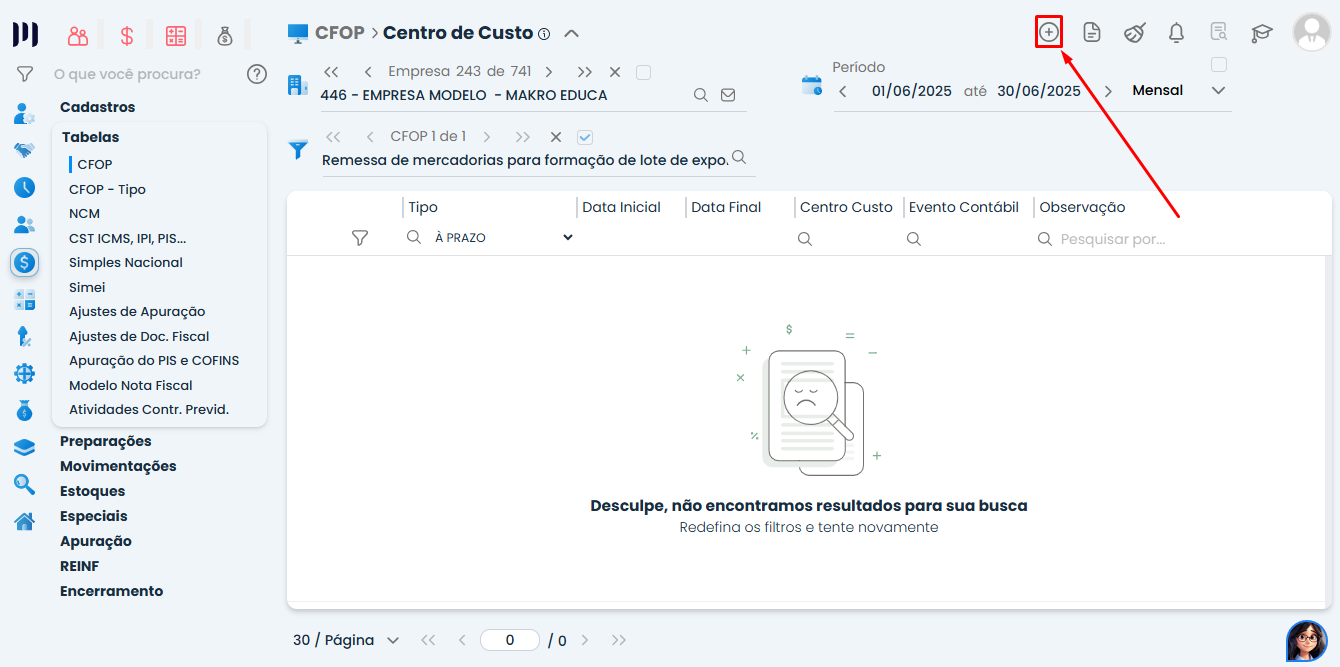Viewport: 1340px width, 667px height.
Task: Enable the checkbox next to the company navigation
Action: [x=644, y=73]
